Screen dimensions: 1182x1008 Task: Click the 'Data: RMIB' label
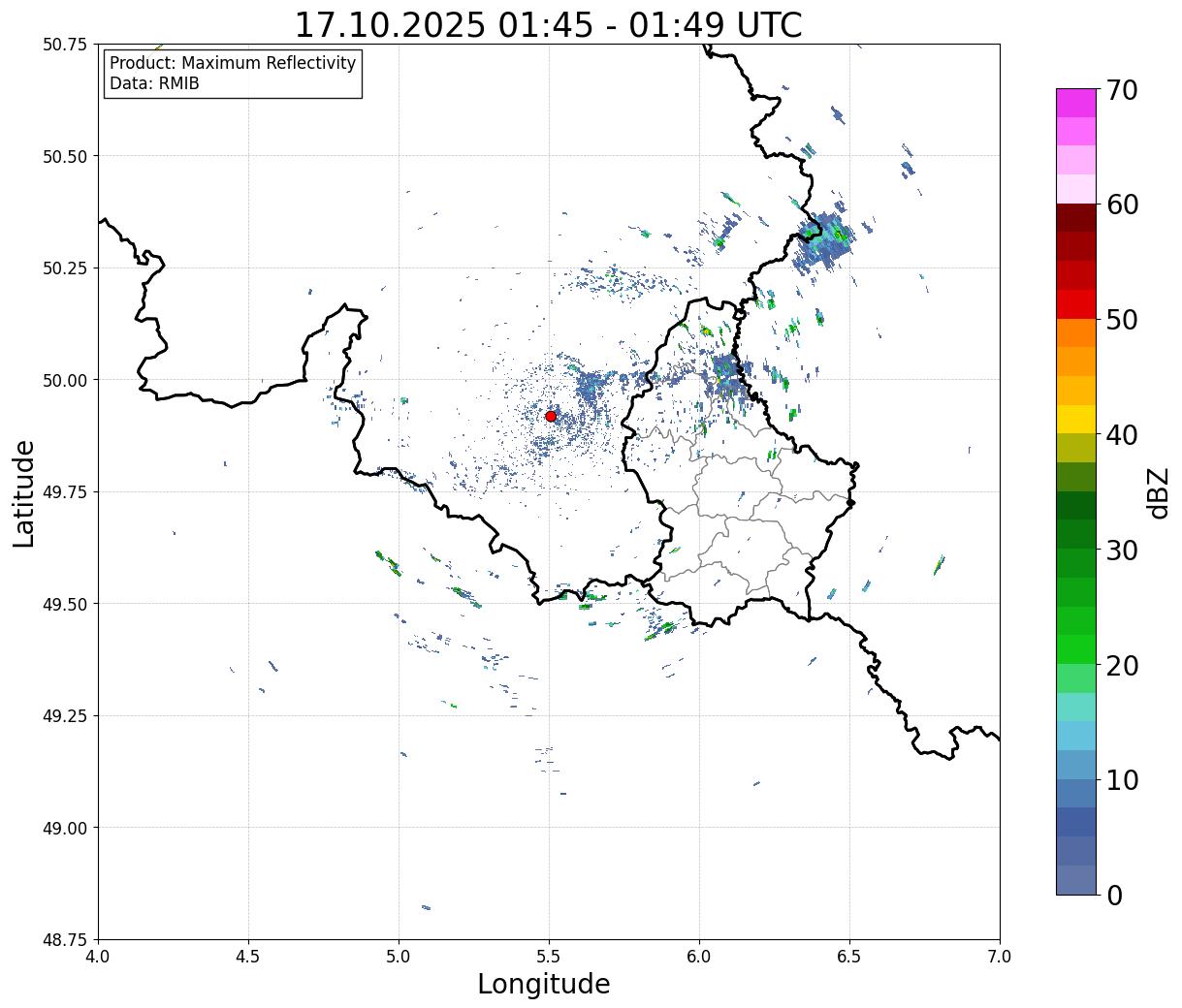[x=154, y=83]
